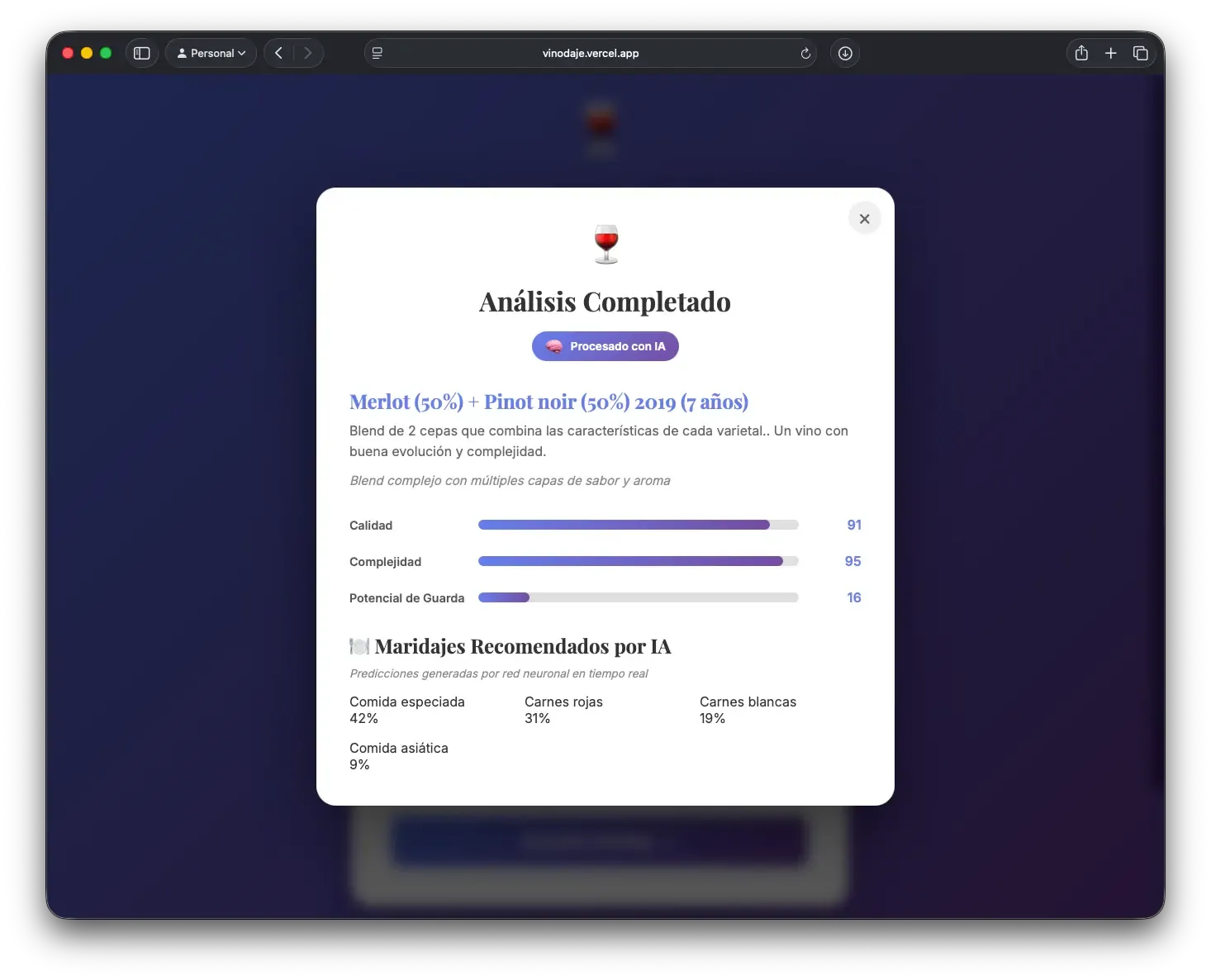This screenshot has height=980, width=1211.
Task: Show the downloads list
Action: tap(845, 53)
